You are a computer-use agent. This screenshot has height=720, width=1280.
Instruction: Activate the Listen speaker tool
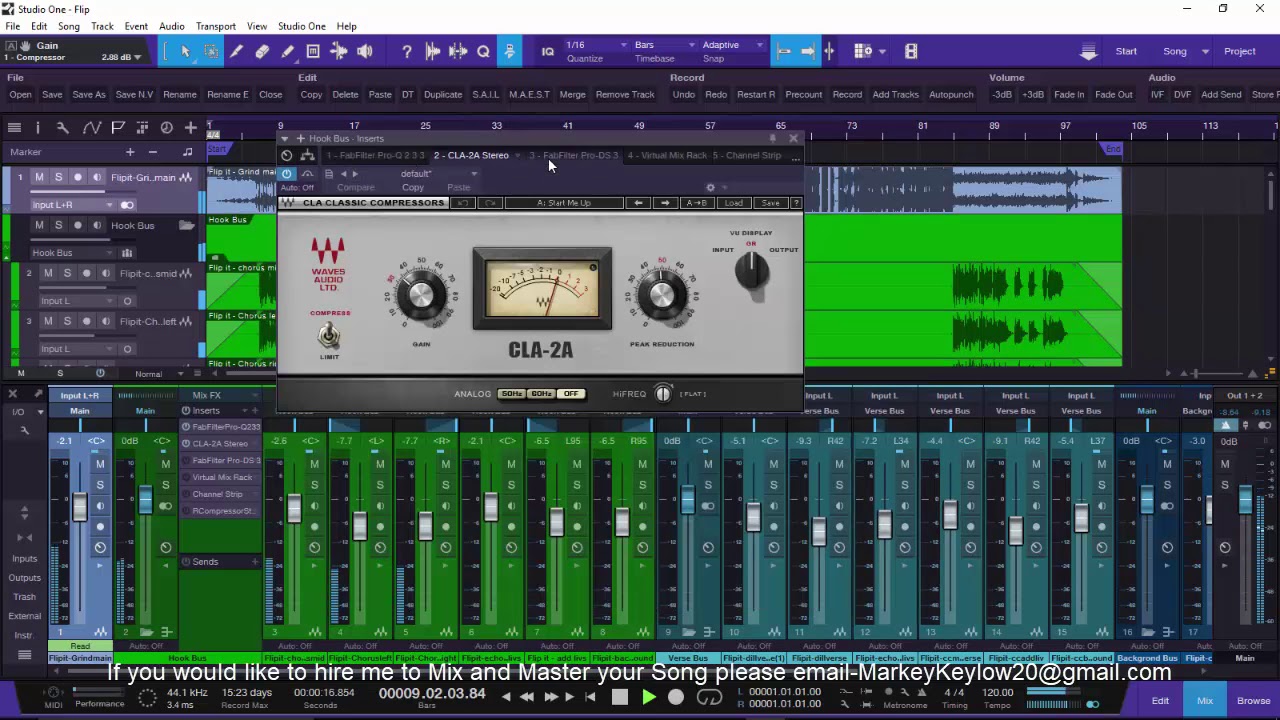click(x=365, y=51)
